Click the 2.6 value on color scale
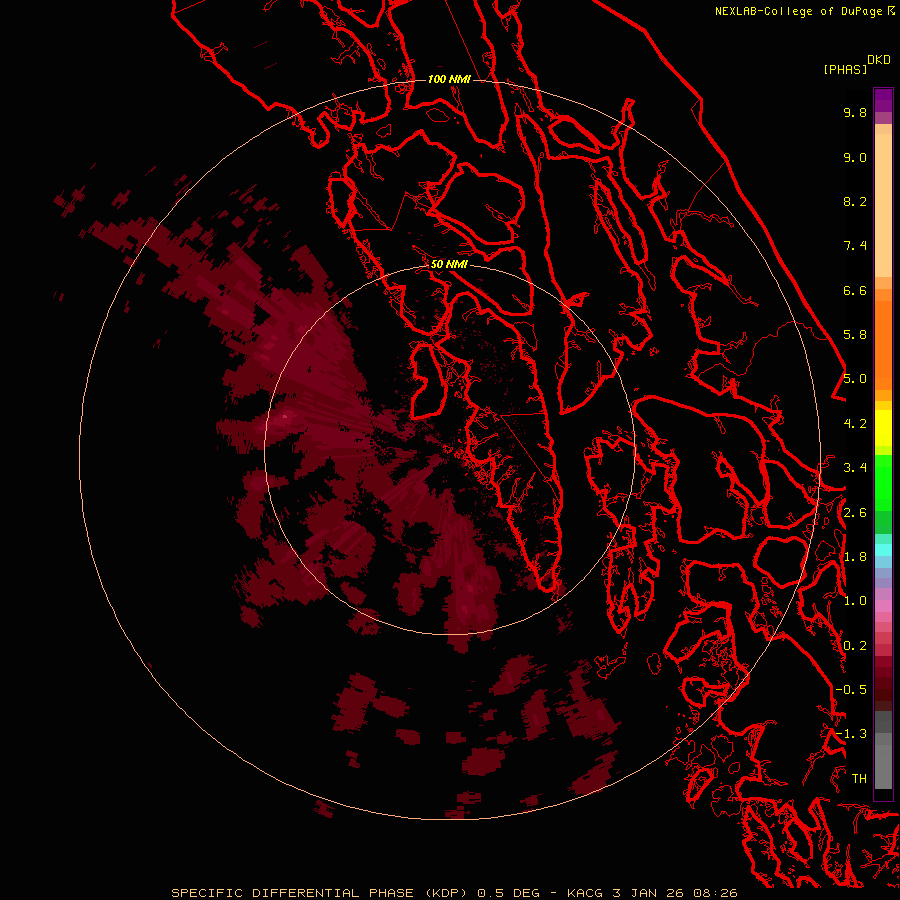This screenshot has width=900, height=900. 855,513
